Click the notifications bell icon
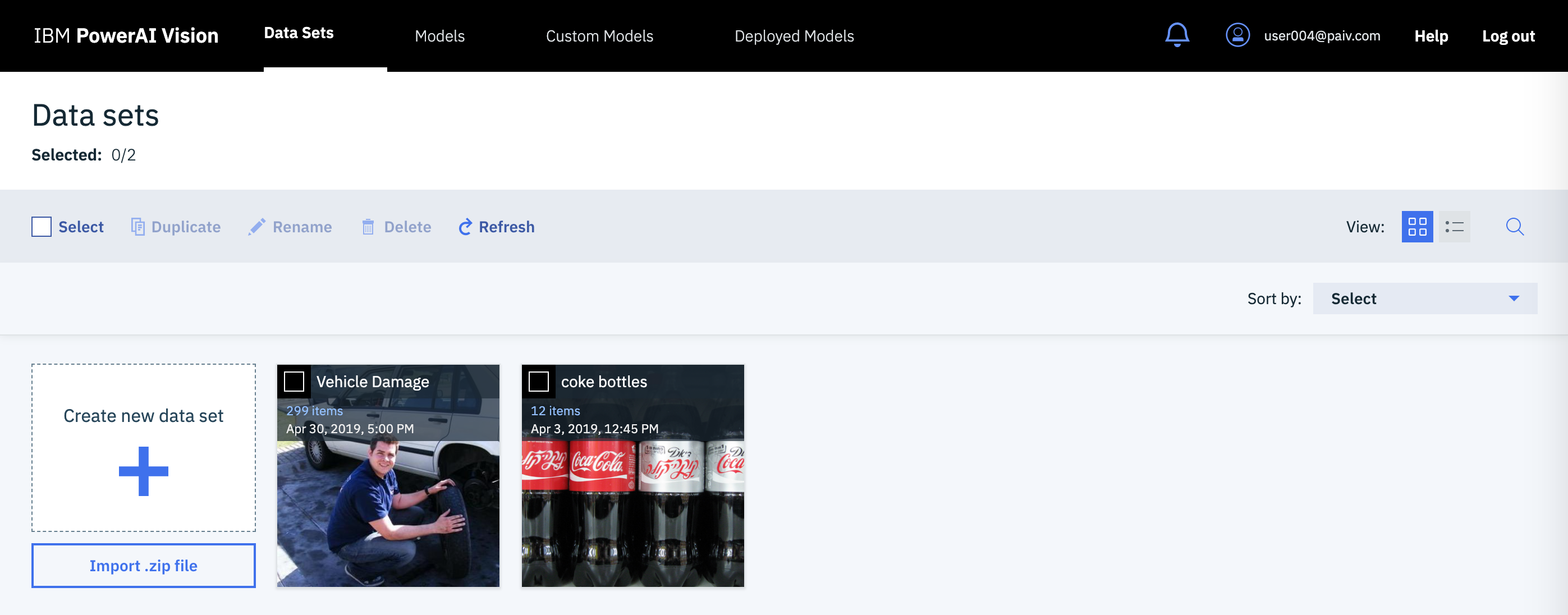The image size is (1568, 615). (x=1177, y=35)
